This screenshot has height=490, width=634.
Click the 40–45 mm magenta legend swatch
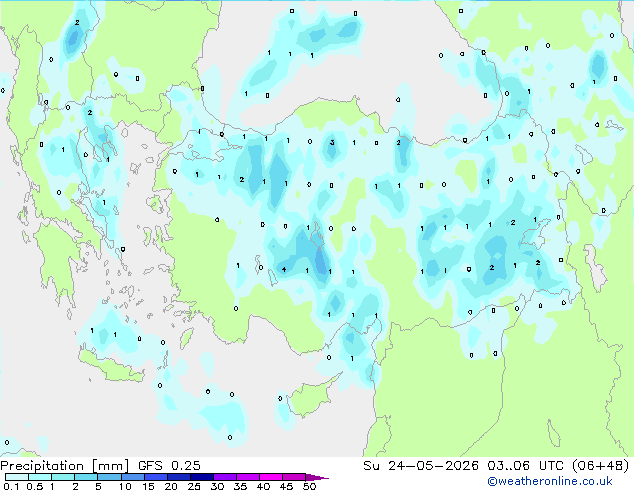271,477
